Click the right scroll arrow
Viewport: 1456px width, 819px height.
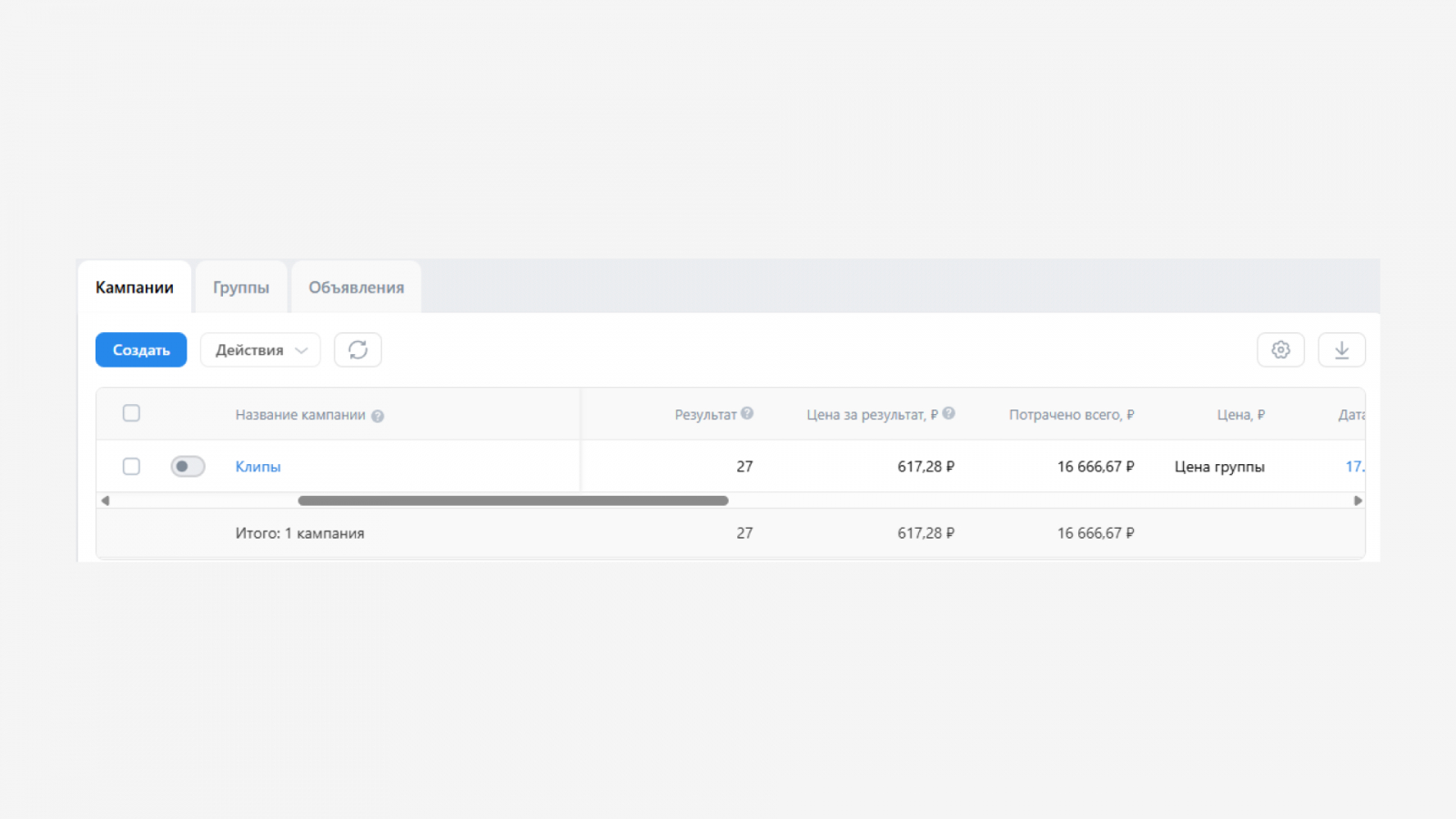[1358, 500]
